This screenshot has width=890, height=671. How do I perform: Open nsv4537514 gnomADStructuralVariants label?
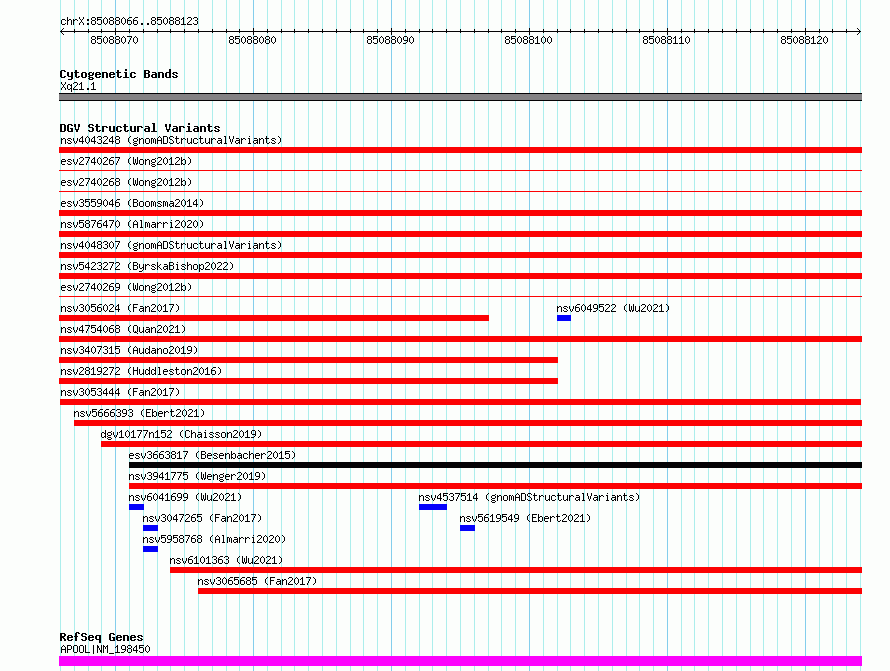(x=529, y=497)
